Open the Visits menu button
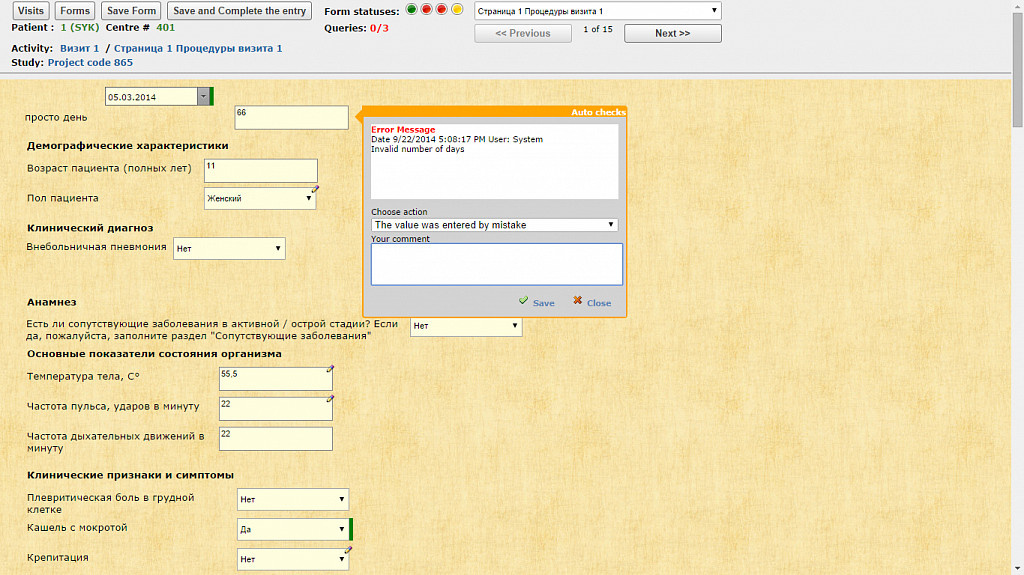The height and width of the screenshot is (575, 1024). (32, 11)
